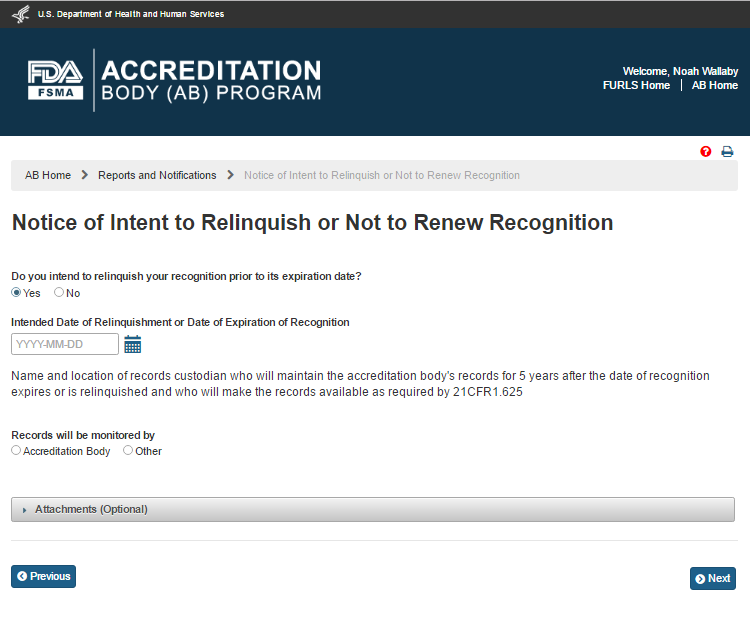Image resolution: width=750 pixels, height=617 pixels.
Task: Click the Next button
Action: pyautogui.click(x=713, y=578)
